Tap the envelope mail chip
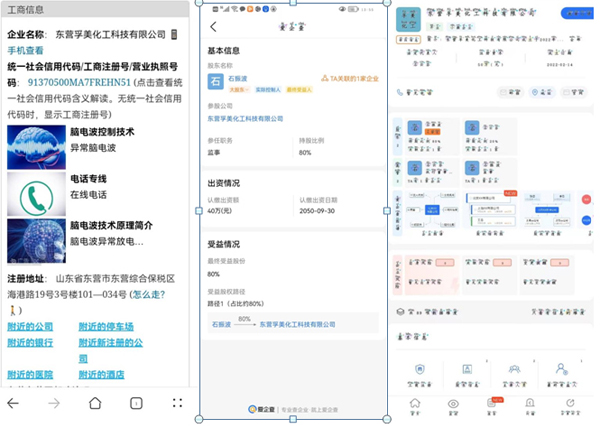This screenshot has width=600, height=428. coord(510,92)
